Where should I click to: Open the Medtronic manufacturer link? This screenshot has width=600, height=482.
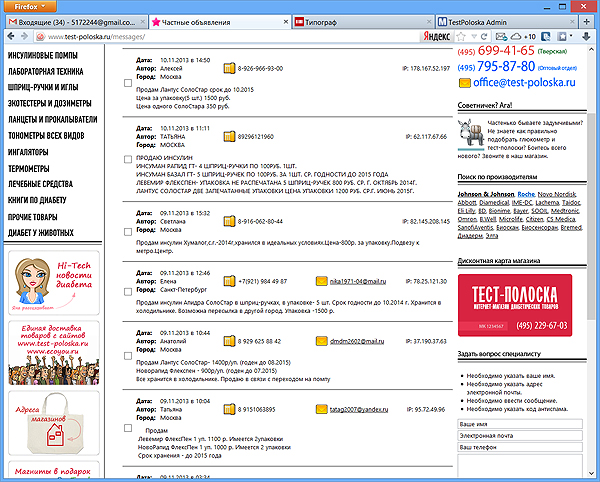(565, 211)
